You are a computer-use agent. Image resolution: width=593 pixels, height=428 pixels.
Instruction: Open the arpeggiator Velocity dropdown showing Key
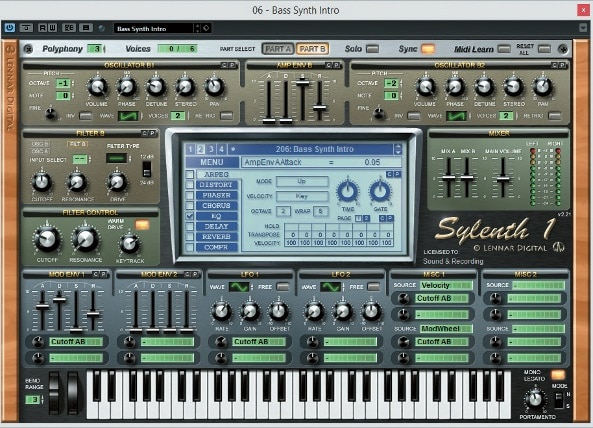302,196
